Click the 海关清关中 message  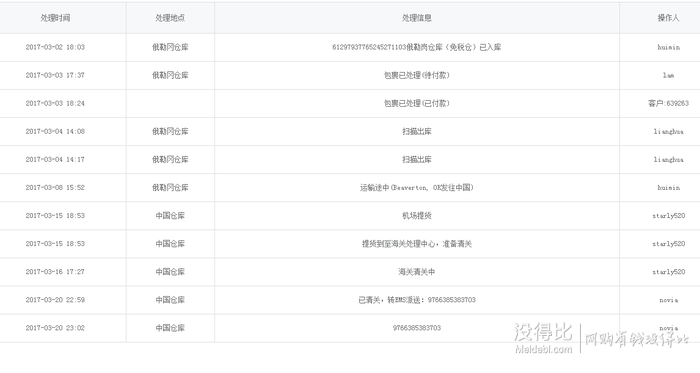(417, 272)
